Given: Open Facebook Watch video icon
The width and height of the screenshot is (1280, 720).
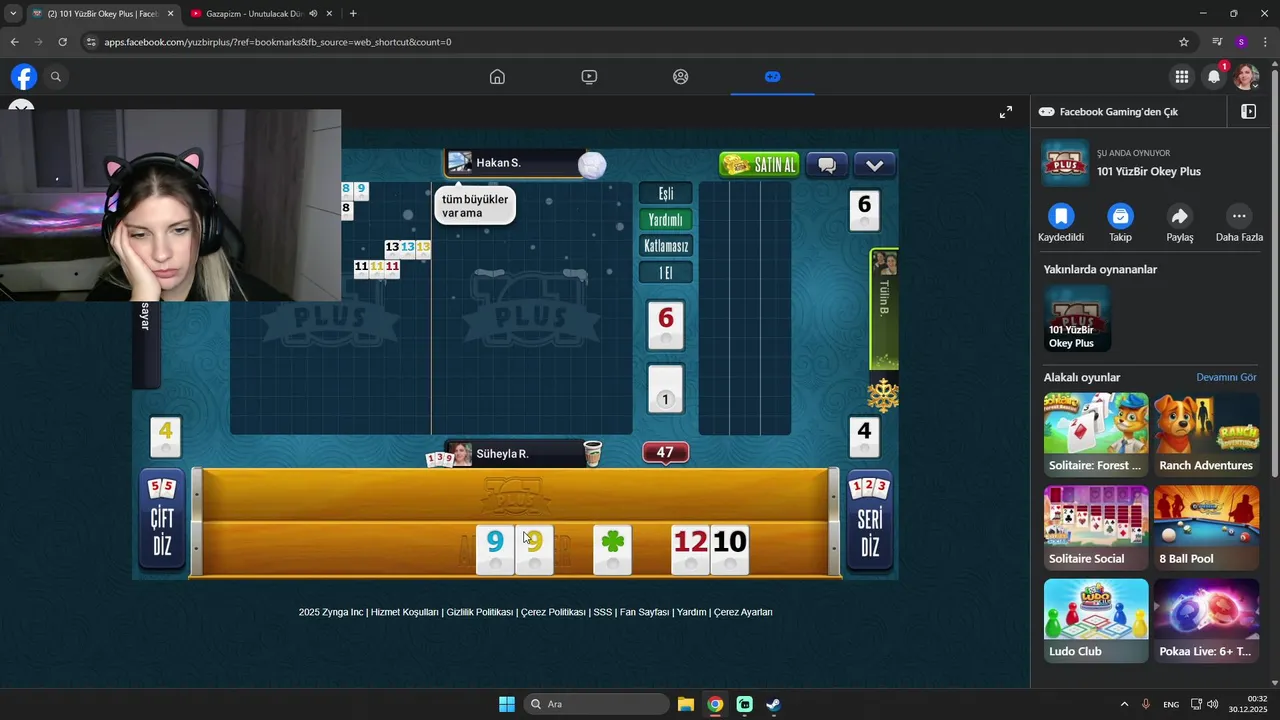Looking at the screenshot, I should coord(589,77).
